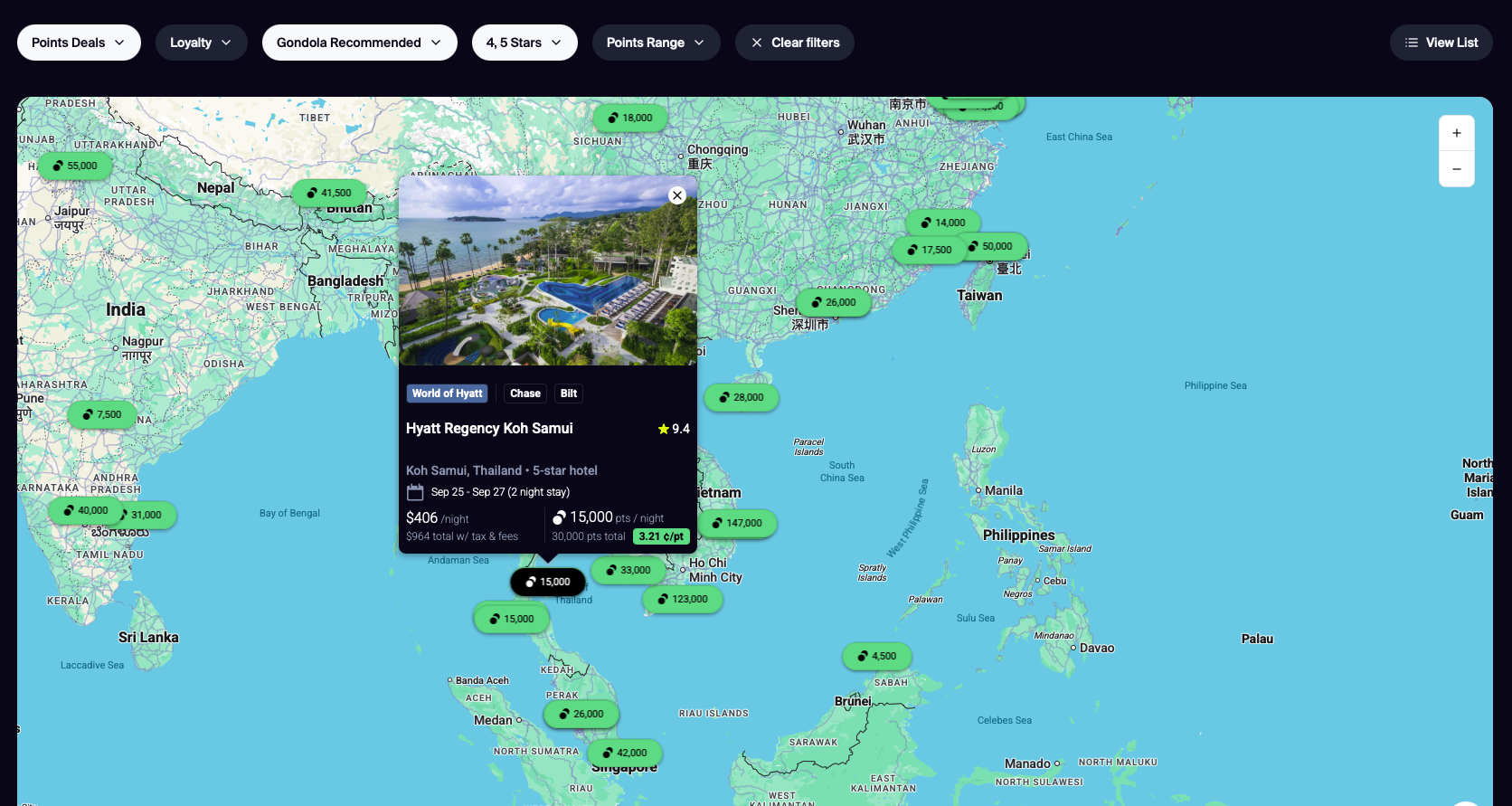This screenshot has width=1512, height=806.
Task: Expand the 4, 5 Stars filter
Action: [x=524, y=43]
